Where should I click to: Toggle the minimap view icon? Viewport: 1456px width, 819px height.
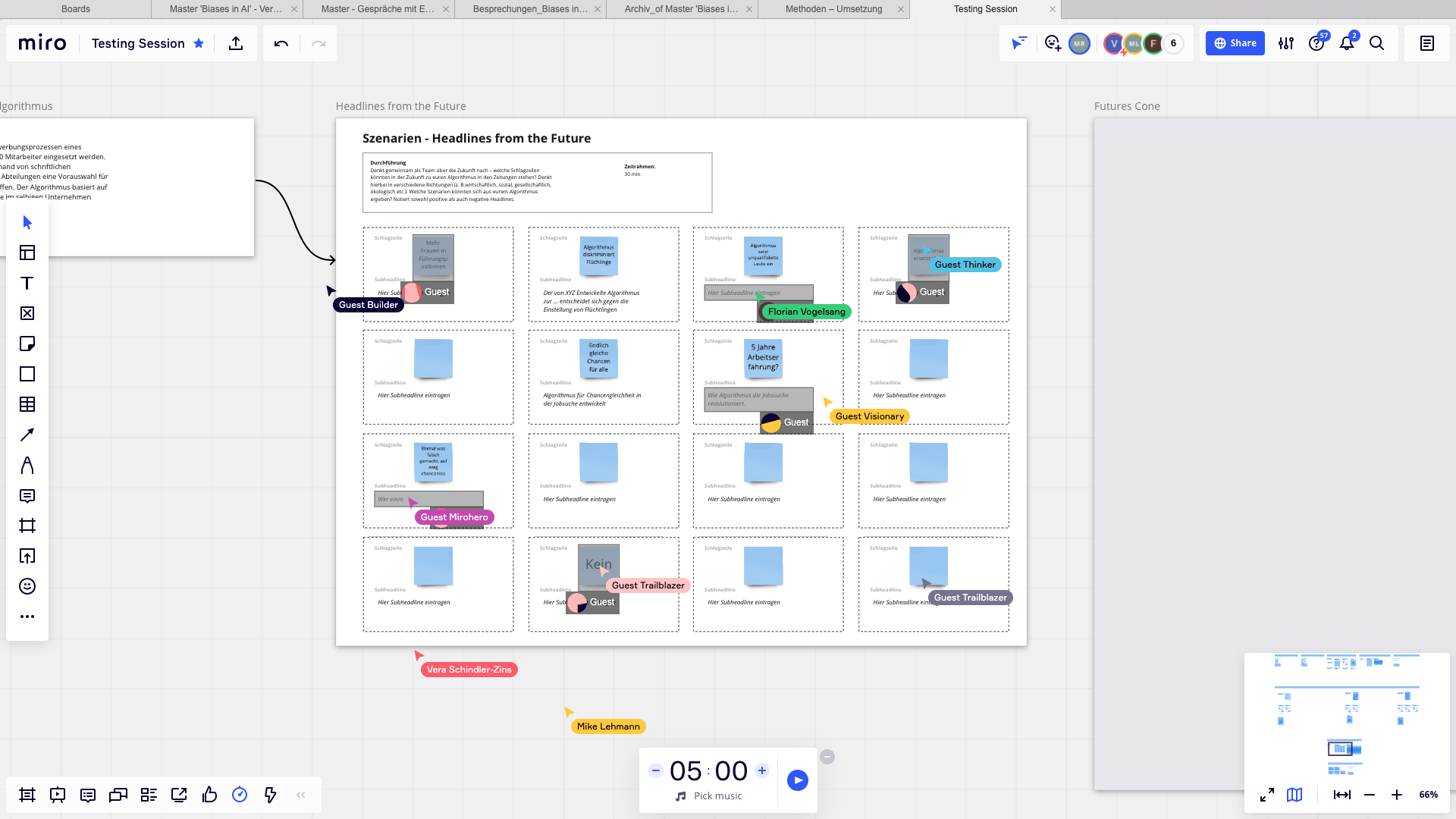click(x=1294, y=795)
